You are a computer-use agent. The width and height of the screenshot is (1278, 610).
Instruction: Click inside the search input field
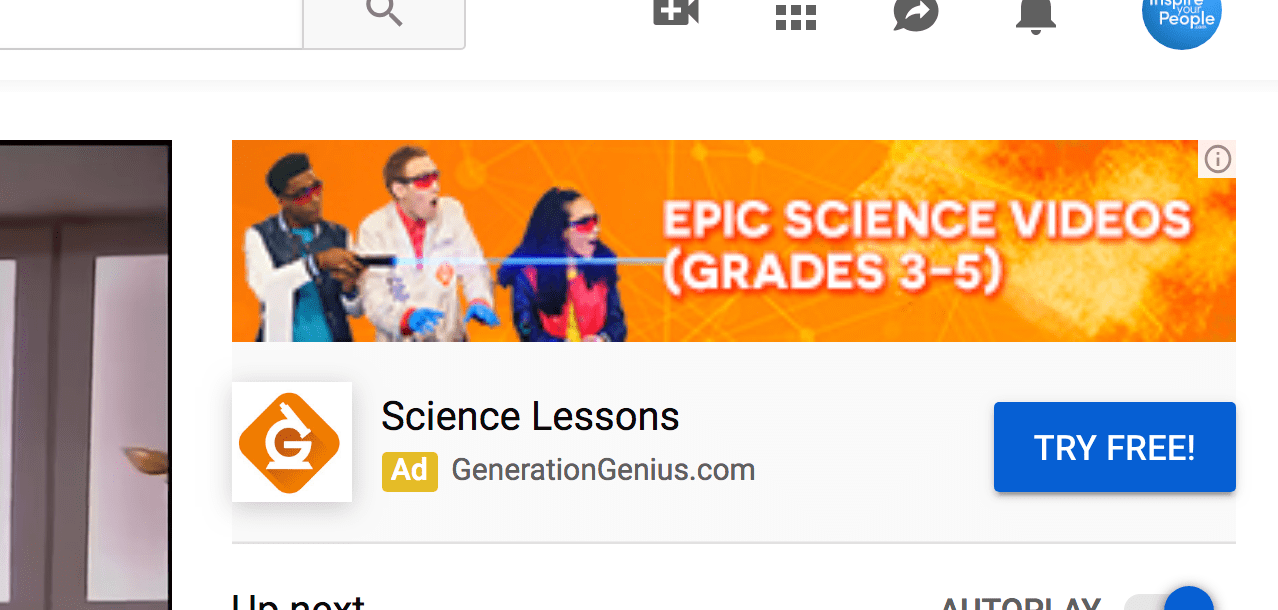pos(150,13)
